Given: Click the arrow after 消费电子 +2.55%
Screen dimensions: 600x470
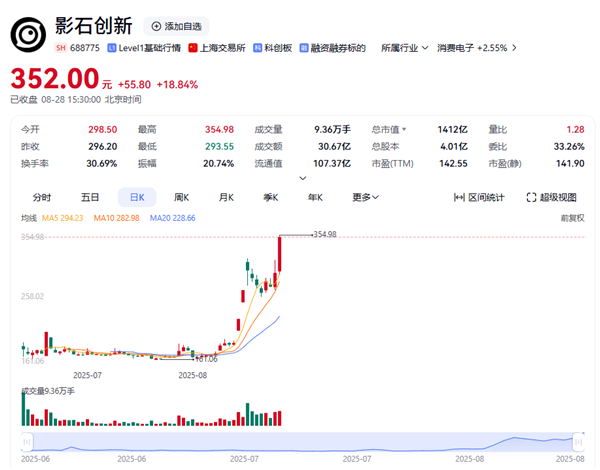Looking at the screenshot, I should pos(514,48).
